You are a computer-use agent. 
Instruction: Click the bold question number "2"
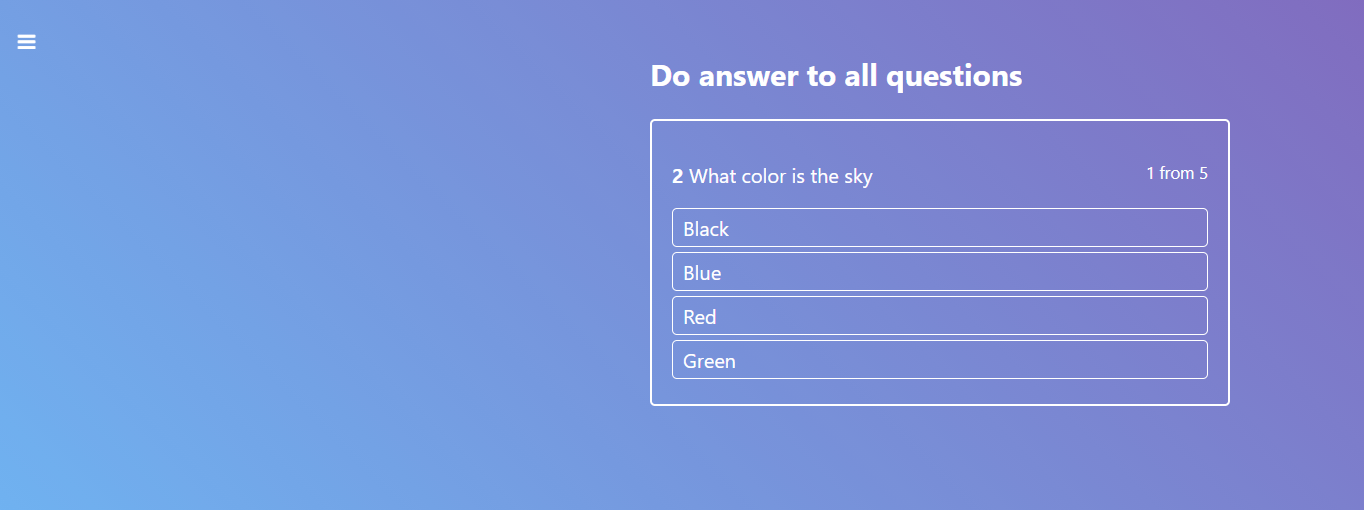tap(677, 177)
